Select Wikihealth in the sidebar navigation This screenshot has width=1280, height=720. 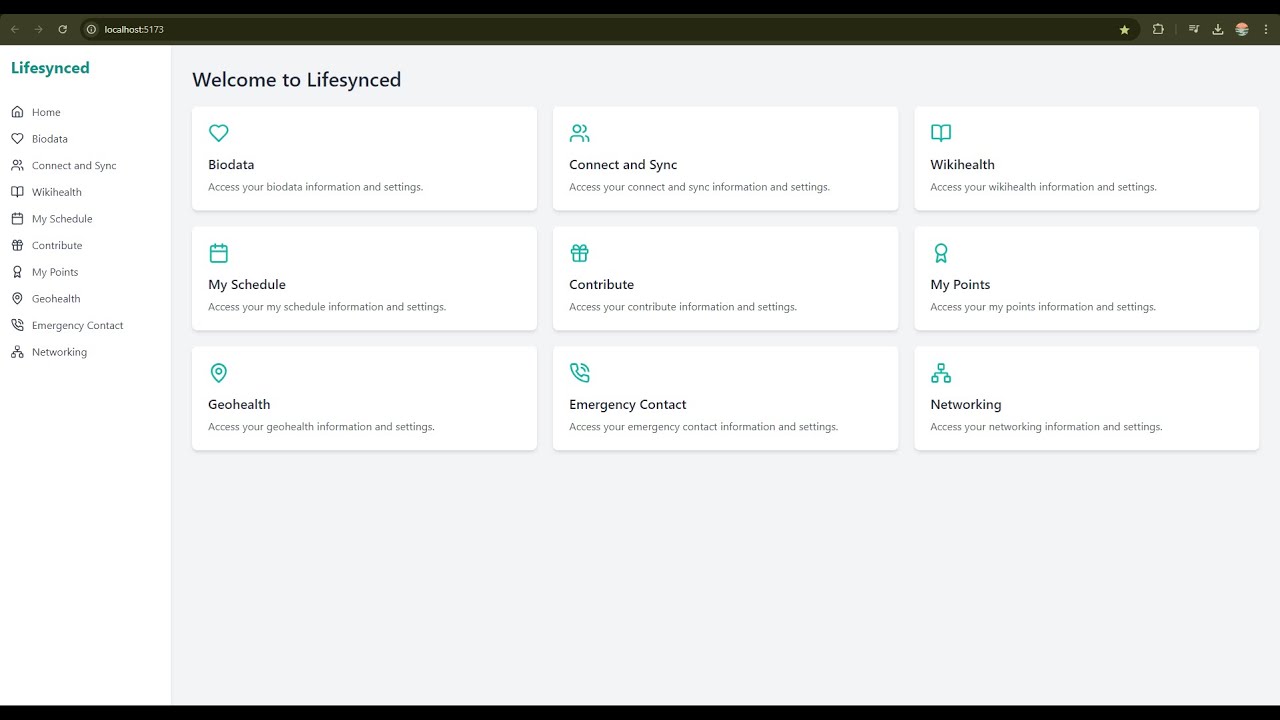(56, 192)
